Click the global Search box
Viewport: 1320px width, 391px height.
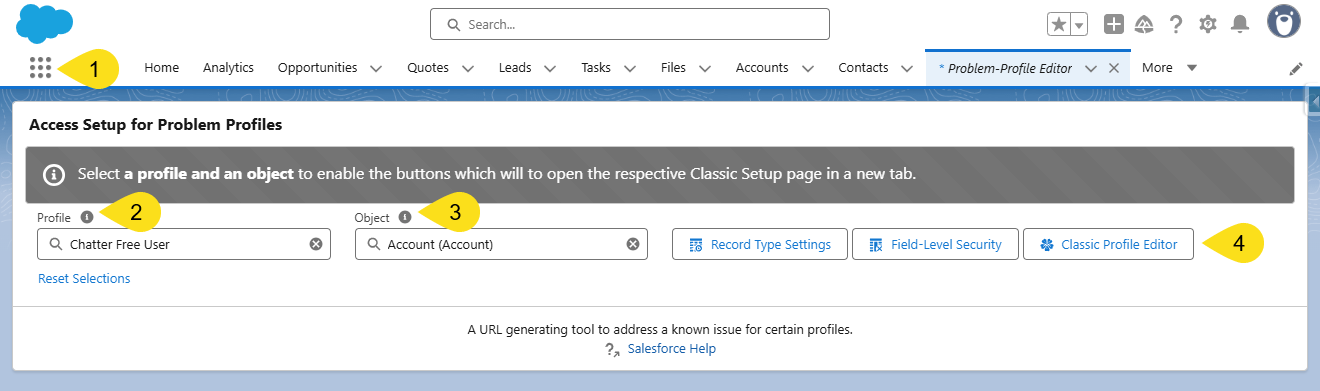pos(630,24)
